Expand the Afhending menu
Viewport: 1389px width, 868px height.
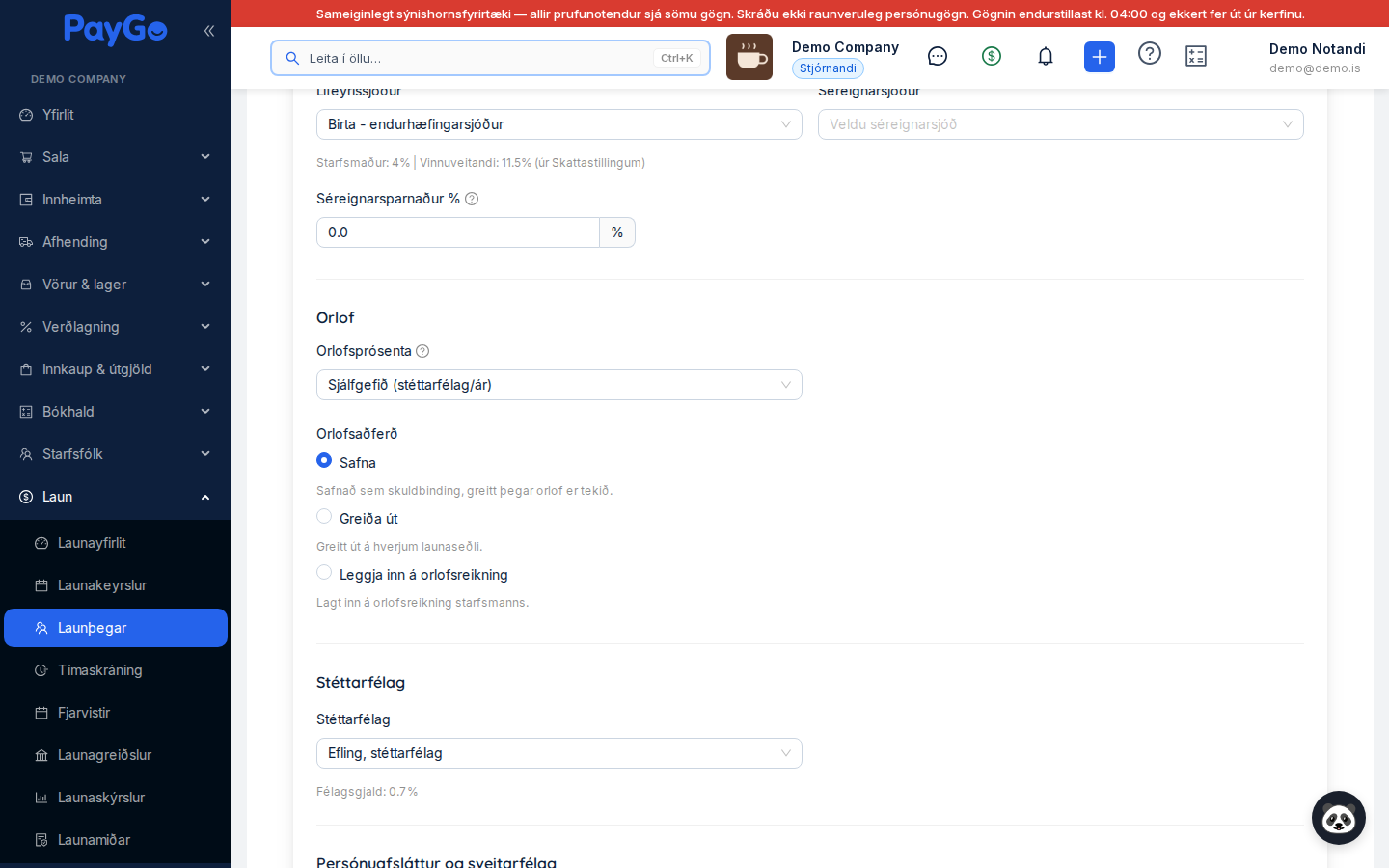[x=116, y=242]
